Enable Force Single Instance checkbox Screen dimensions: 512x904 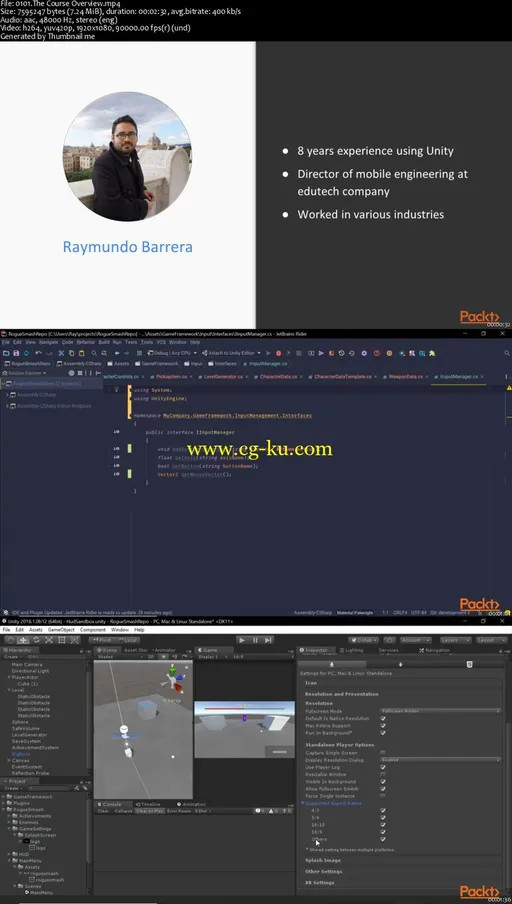pos(383,796)
